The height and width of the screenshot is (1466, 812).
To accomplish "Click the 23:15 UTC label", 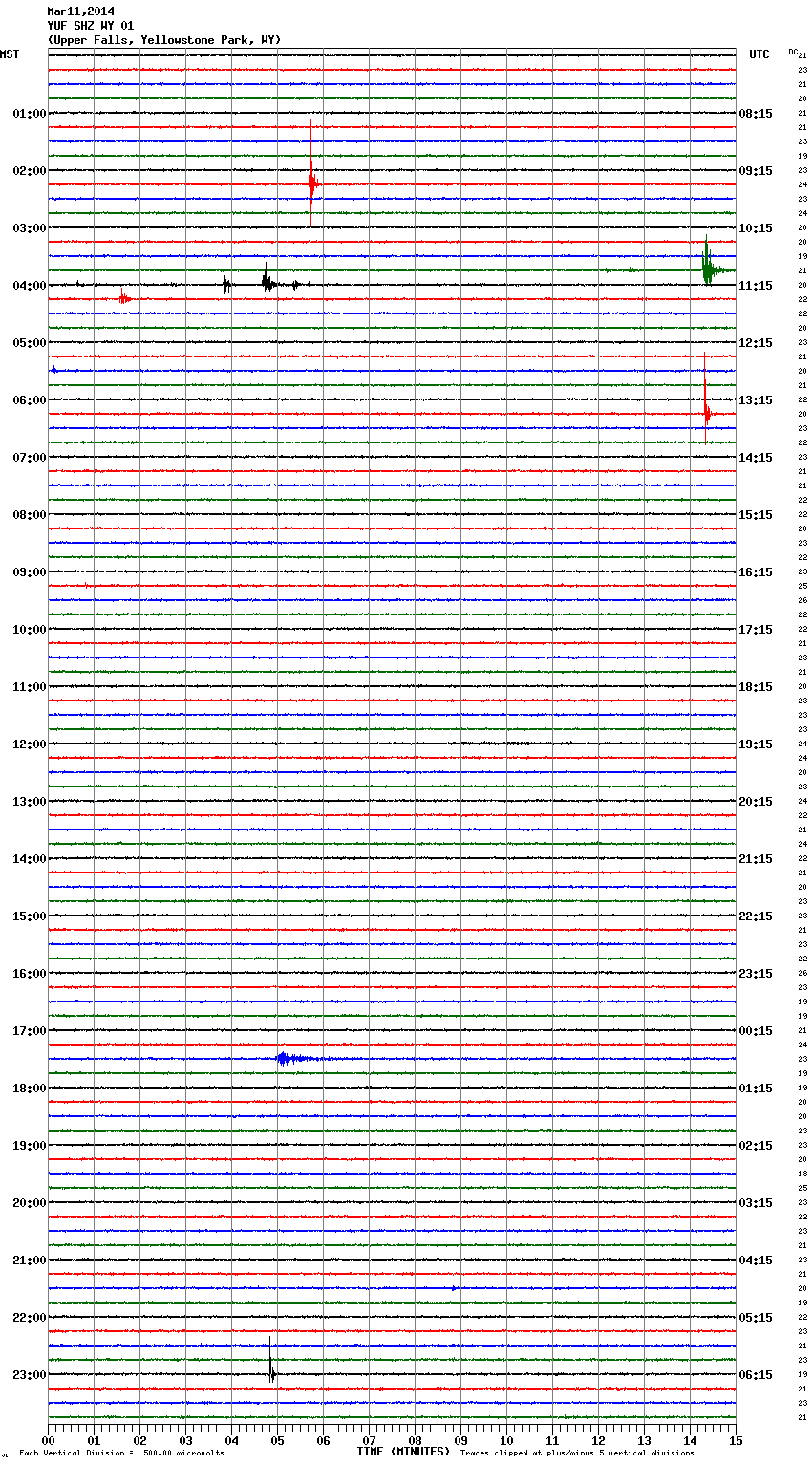I will (756, 974).
